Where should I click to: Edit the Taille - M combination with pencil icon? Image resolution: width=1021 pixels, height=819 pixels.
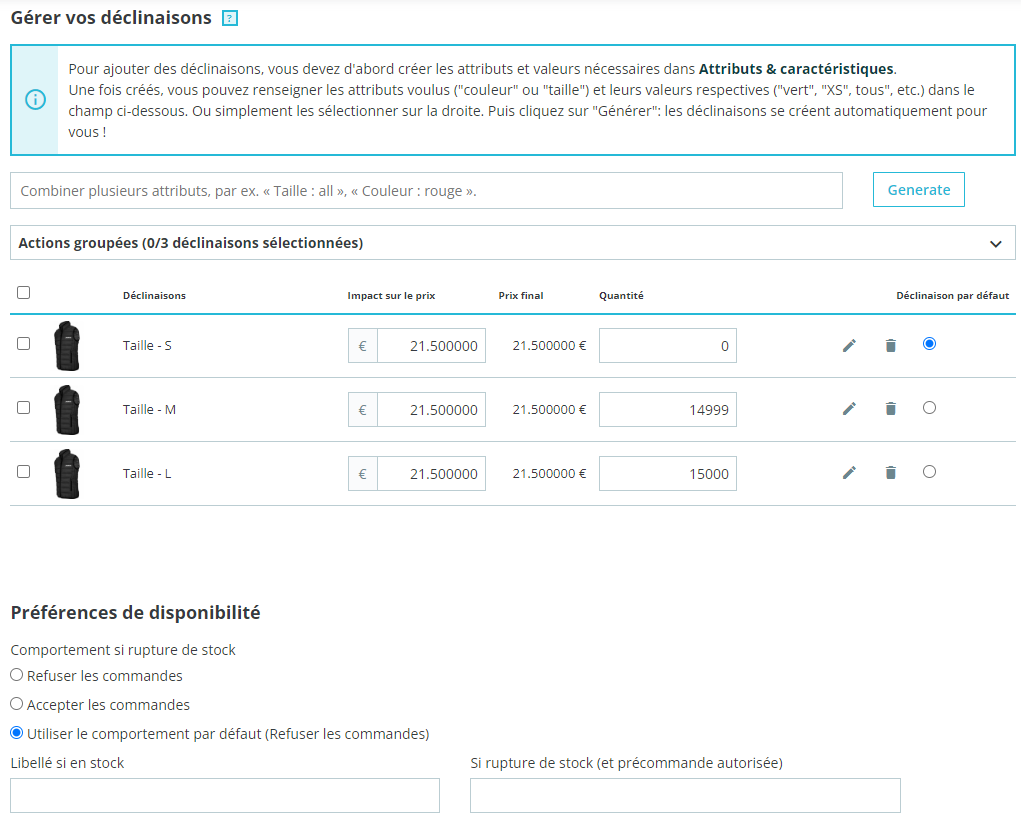pos(849,409)
